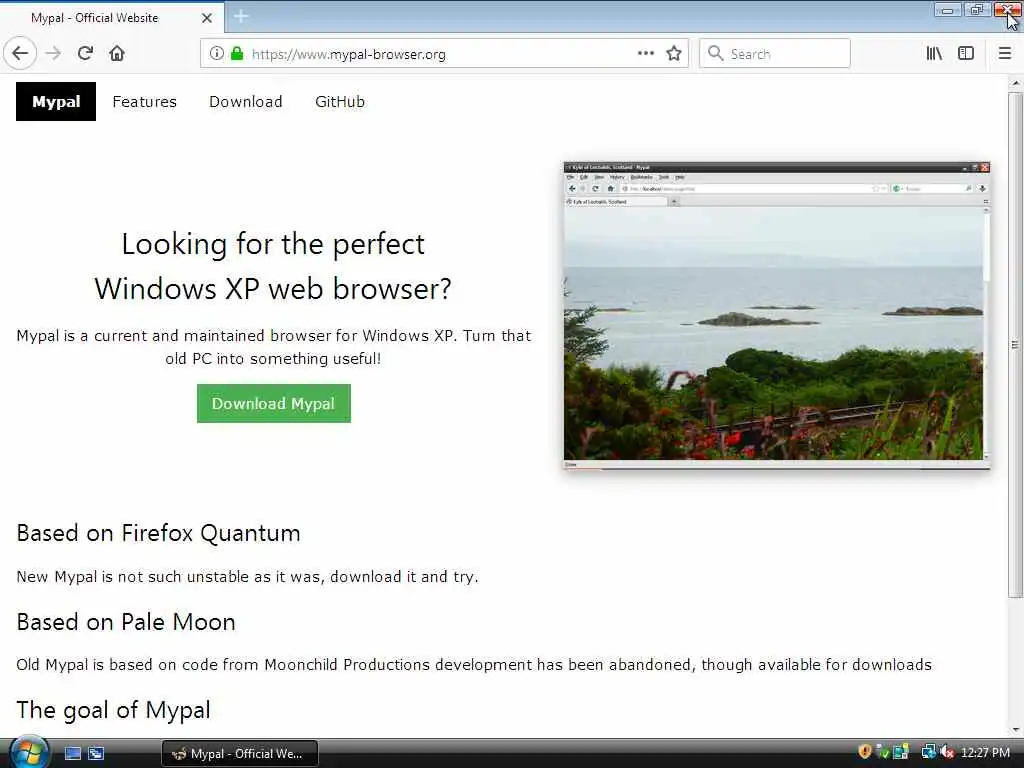Click the 'The goal of Mypal' heading
Screen dimensions: 1024x768
(114, 711)
